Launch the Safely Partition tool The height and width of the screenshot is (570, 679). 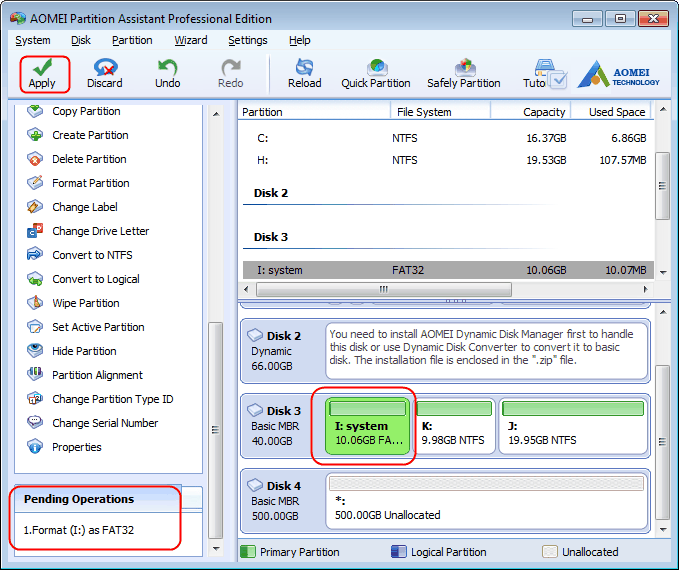pos(463,74)
